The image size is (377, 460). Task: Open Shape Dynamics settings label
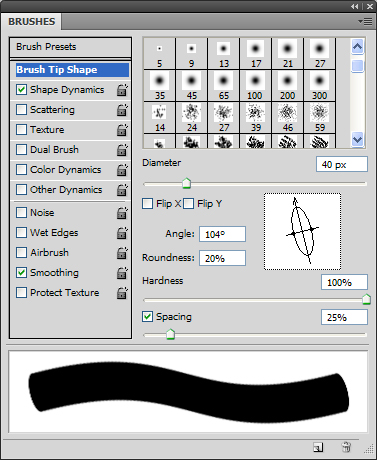coord(67,90)
